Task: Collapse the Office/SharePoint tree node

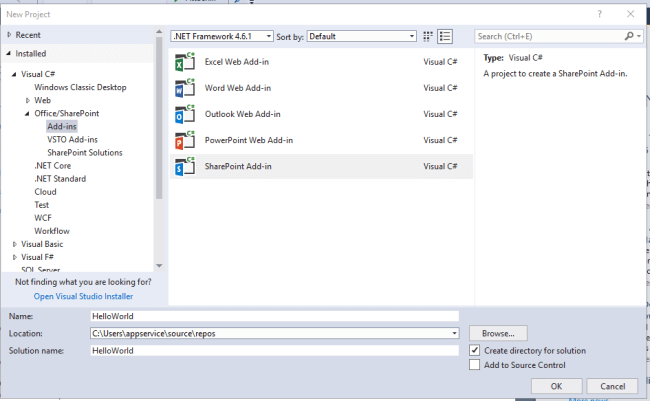Action: tap(27, 113)
